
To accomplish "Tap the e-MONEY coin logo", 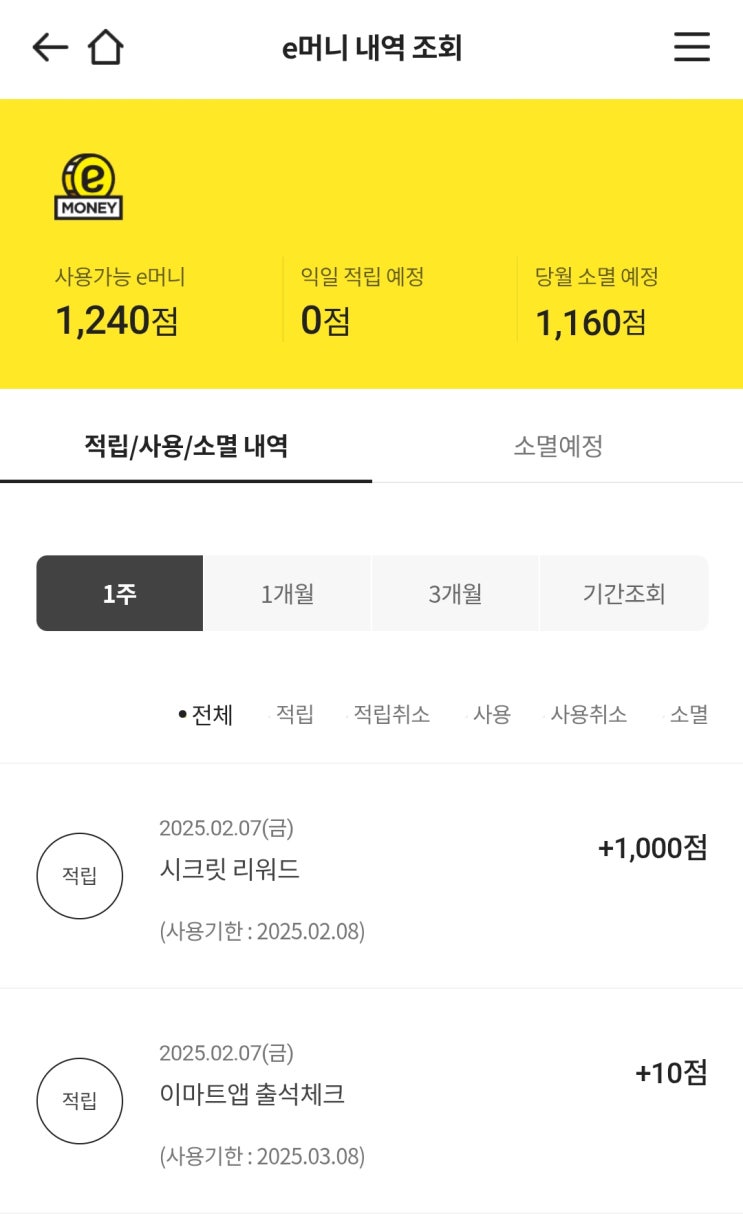I will click(x=88, y=187).
